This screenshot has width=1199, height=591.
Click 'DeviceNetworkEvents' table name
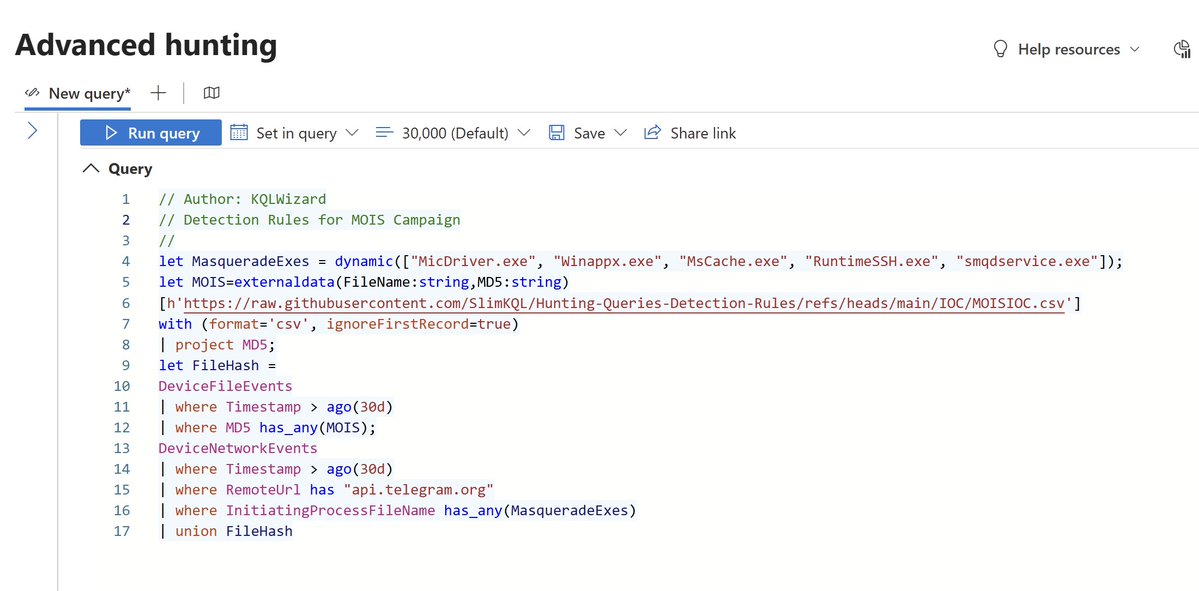pyautogui.click(x=238, y=448)
